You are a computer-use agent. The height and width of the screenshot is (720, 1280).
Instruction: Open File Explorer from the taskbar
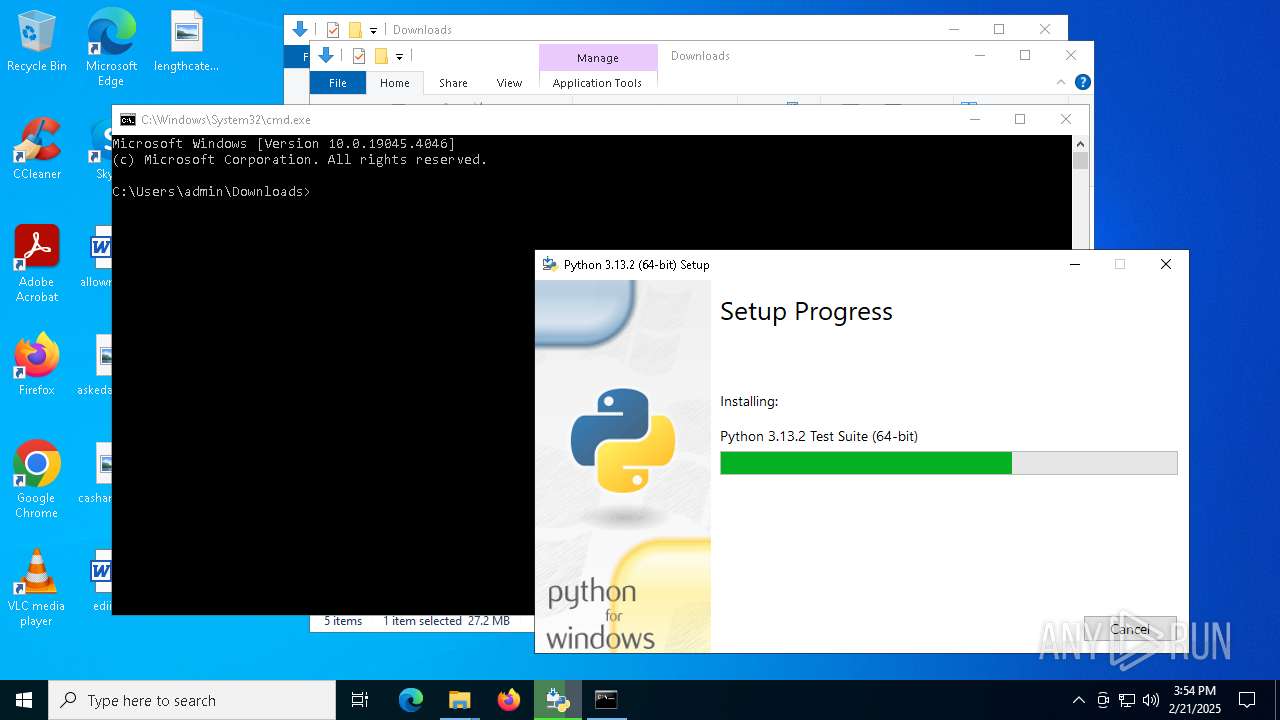pos(459,700)
